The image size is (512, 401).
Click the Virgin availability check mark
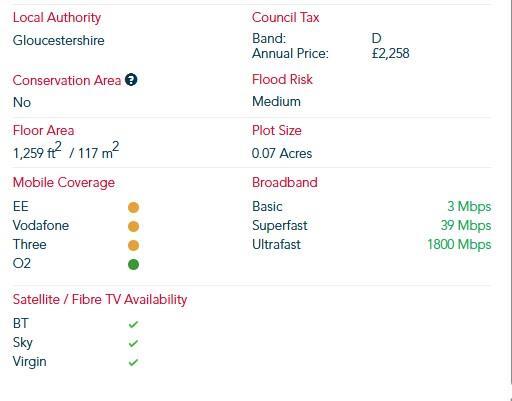[x=133, y=362]
